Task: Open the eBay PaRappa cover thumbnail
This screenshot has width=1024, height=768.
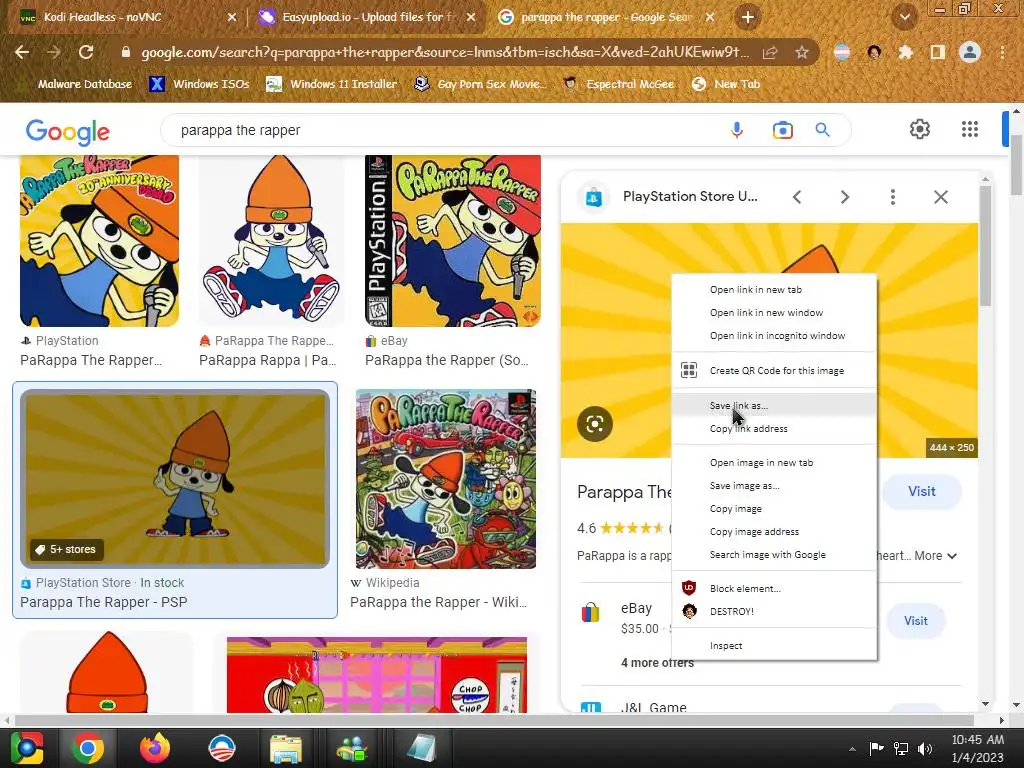Action: click(x=453, y=241)
